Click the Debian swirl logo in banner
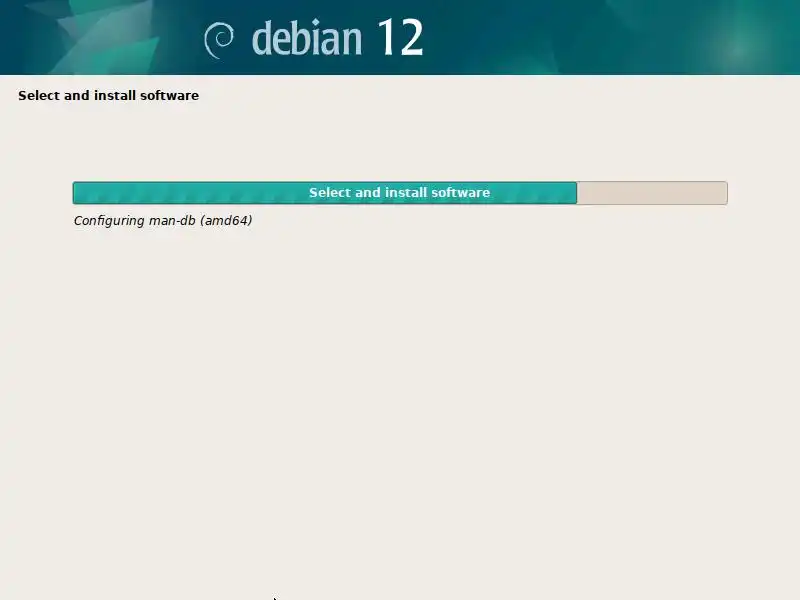The width and height of the screenshot is (800, 600). [219, 40]
